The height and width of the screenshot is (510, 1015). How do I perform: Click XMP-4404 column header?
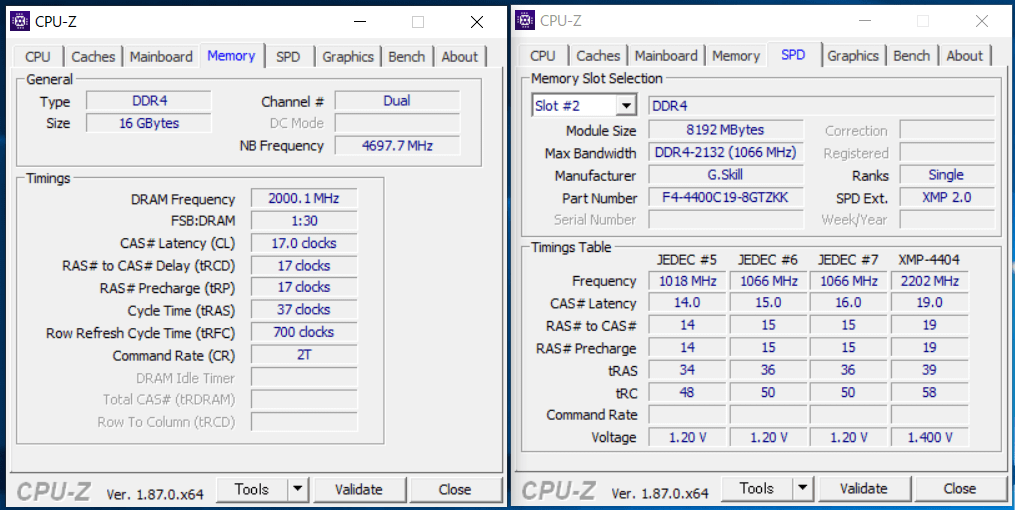pyautogui.click(x=930, y=260)
